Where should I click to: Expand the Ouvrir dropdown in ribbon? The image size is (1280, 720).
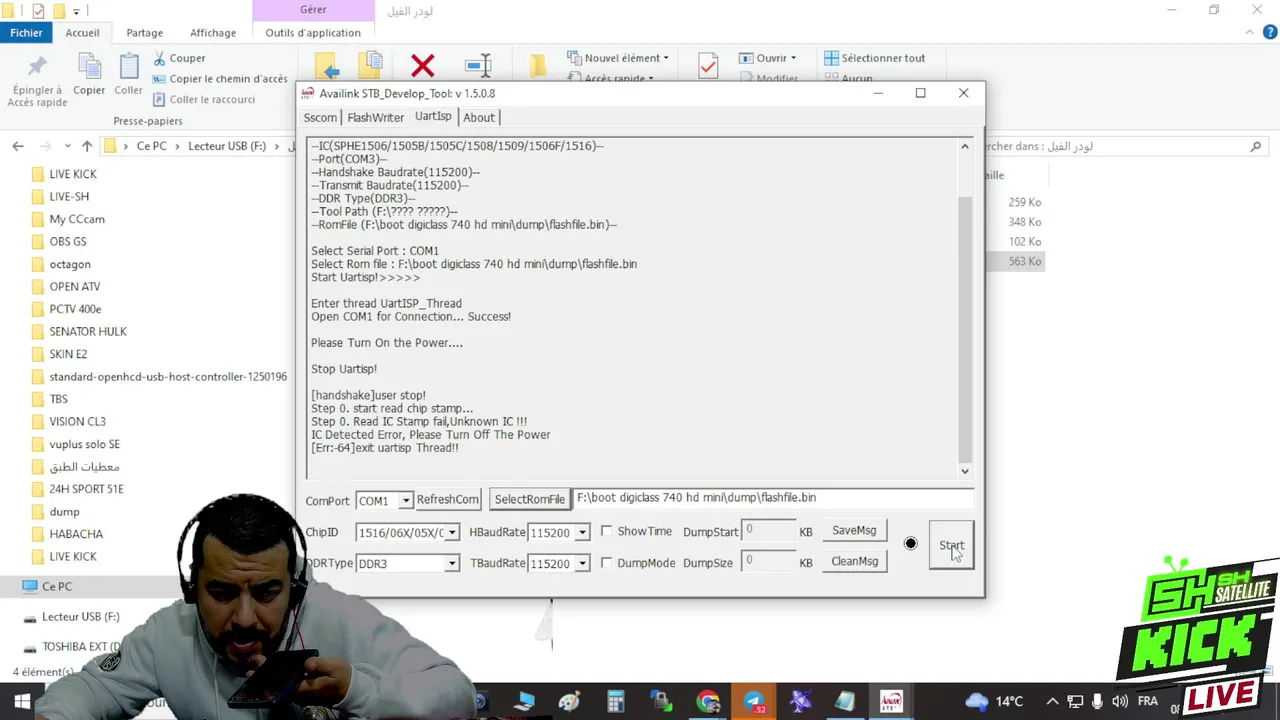[x=793, y=58]
